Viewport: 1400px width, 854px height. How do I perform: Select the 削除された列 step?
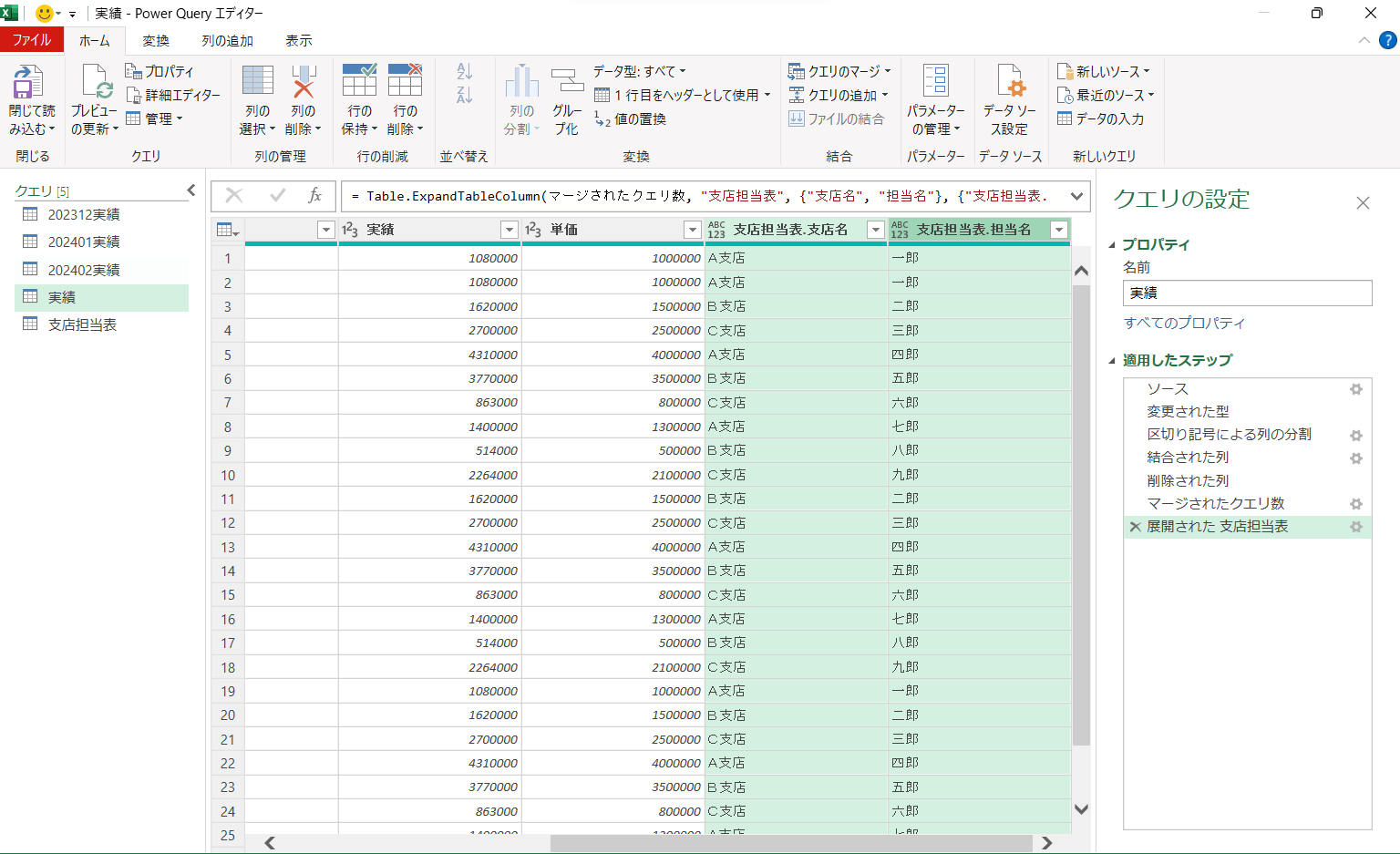pos(1247,480)
